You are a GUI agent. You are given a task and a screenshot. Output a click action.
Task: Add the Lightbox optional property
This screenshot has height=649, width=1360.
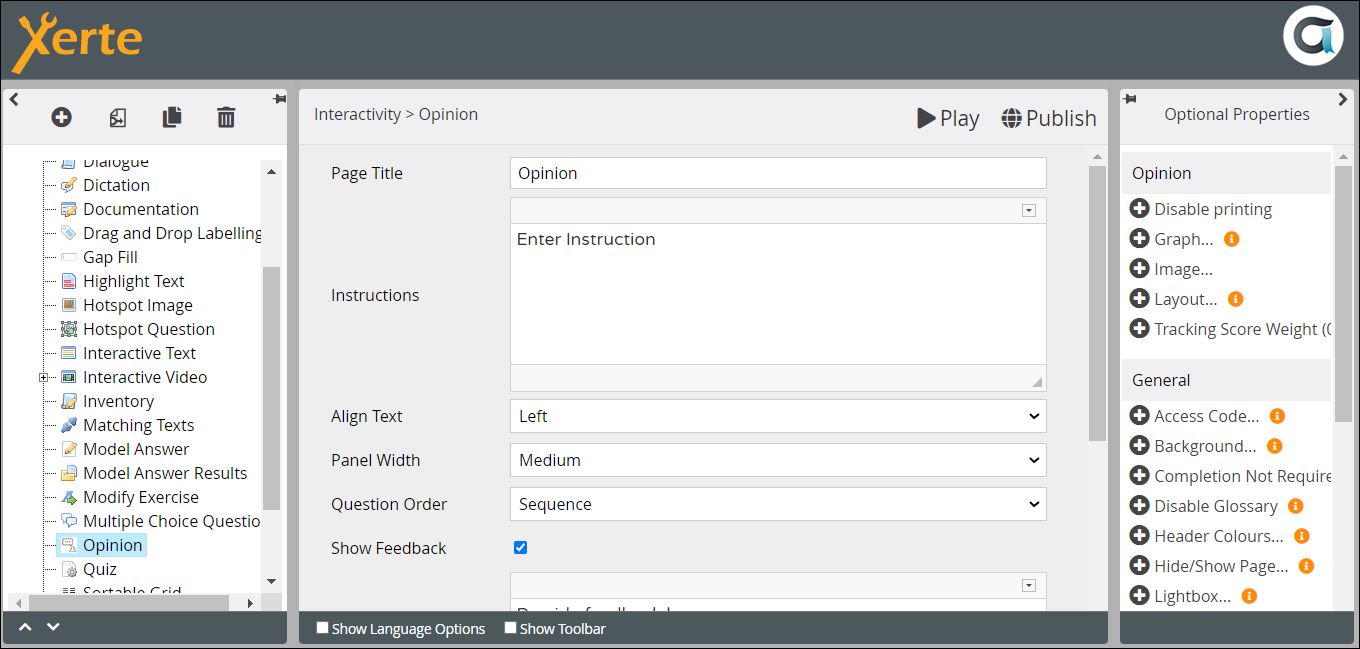click(1139, 596)
